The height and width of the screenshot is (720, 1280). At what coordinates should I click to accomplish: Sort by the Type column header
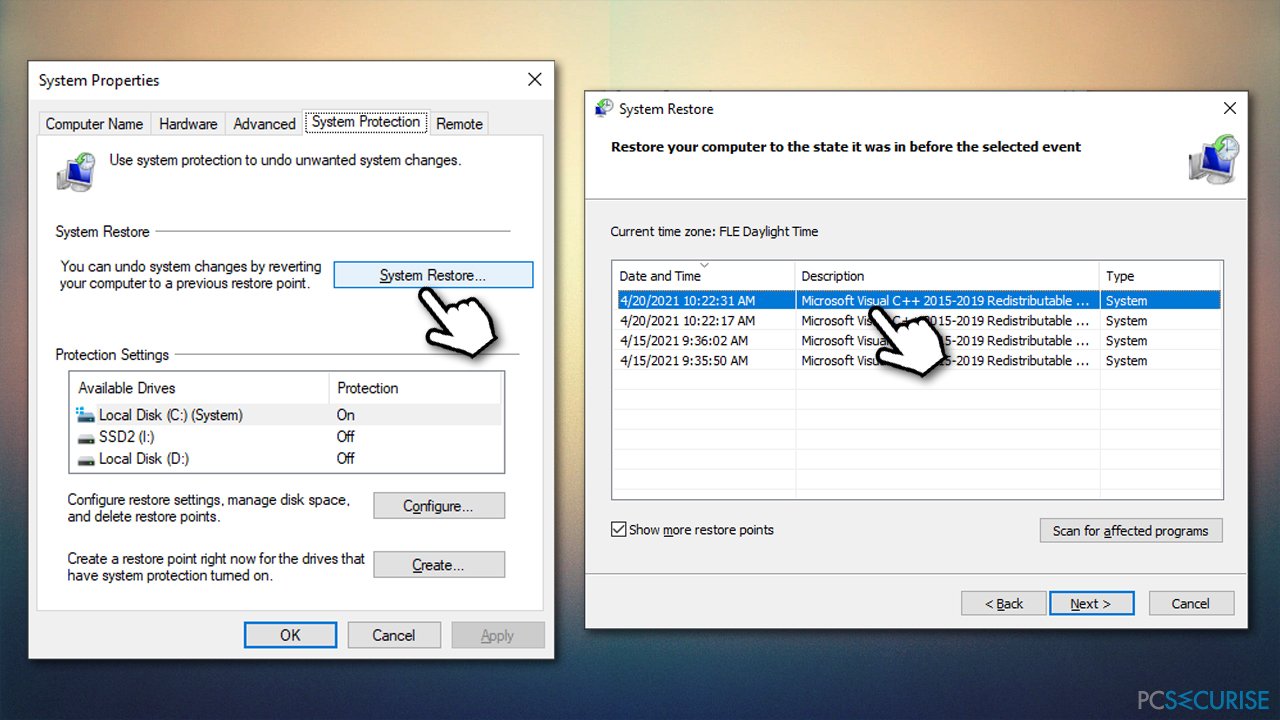click(x=1161, y=276)
